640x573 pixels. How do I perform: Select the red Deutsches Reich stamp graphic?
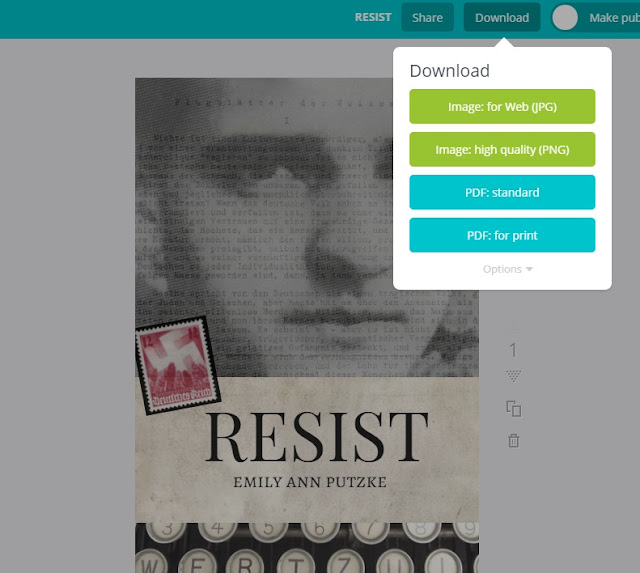[178, 365]
